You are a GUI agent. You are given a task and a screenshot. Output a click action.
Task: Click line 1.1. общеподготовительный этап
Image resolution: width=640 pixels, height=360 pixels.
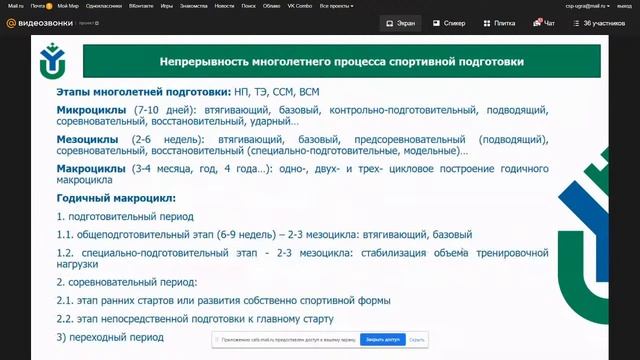pyautogui.click(x=264, y=235)
